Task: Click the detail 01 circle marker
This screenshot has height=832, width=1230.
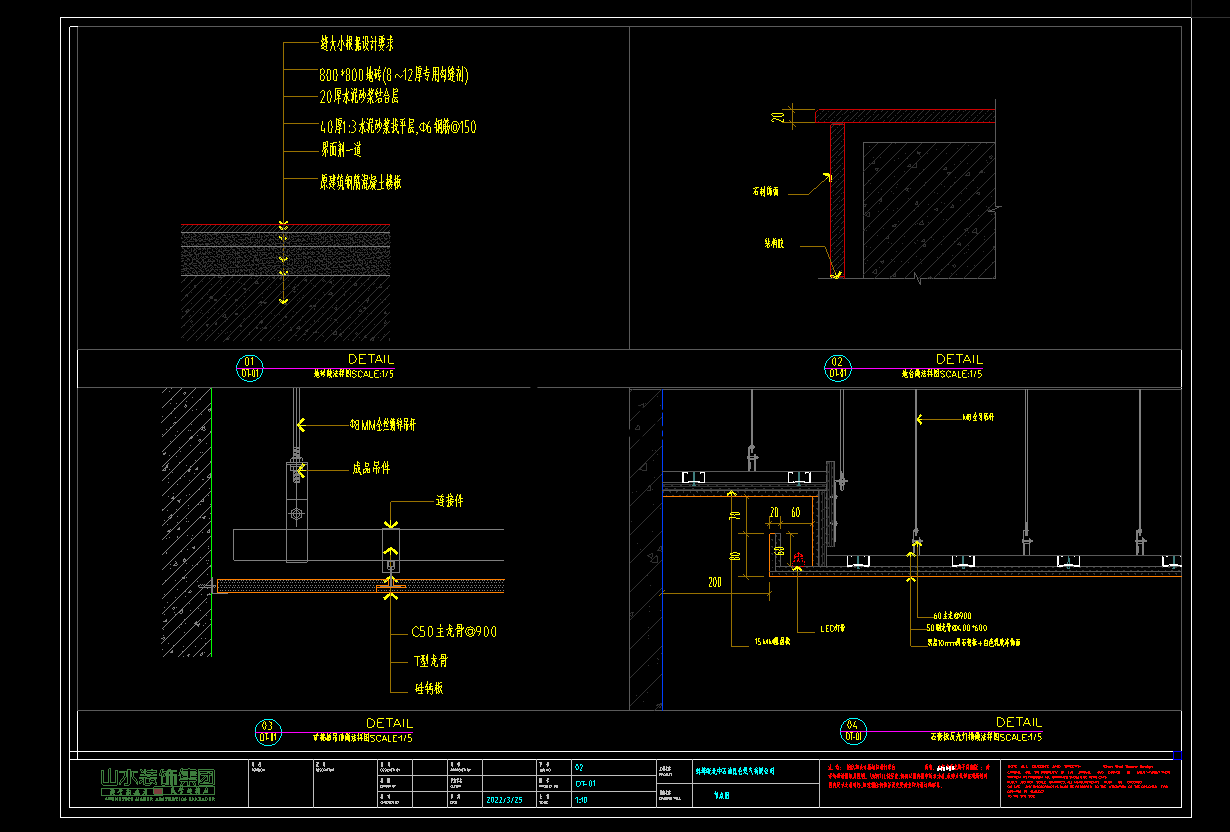Action: (x=250, y=367)
